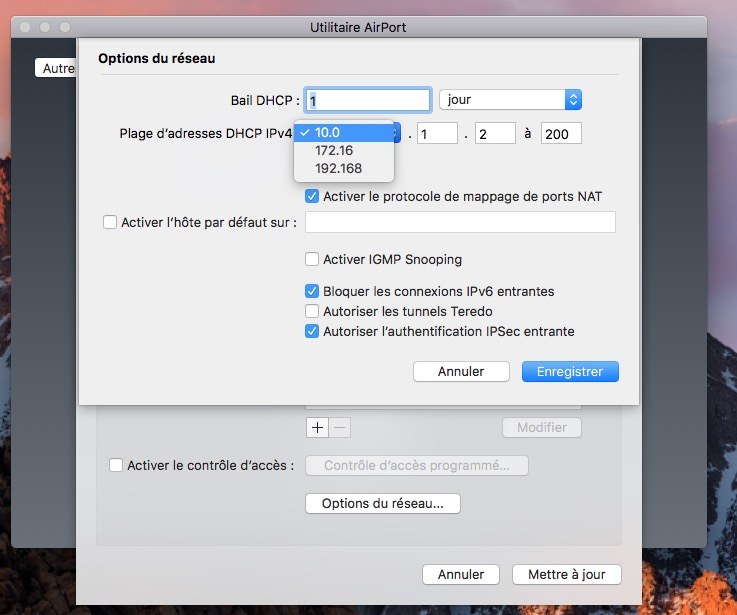Viewport: 737px width, 615px height.
Task: Click the DHCP range start field containing 2
Action: 495,134
